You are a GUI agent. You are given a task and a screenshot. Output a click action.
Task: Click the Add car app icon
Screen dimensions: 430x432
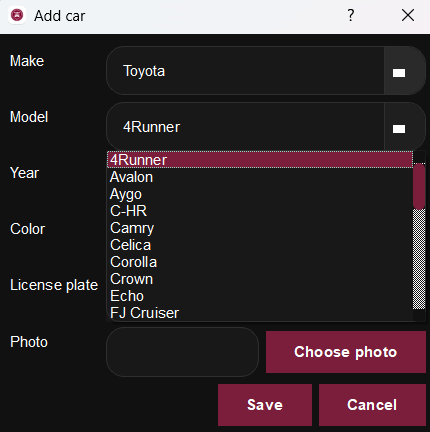tap(17, 15)
